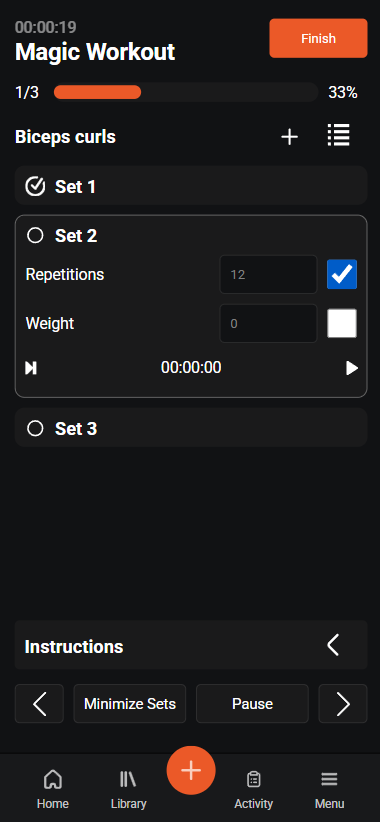Open the exercise list icon
Viewport: 380px width, 822px height.
pos(339,136)
